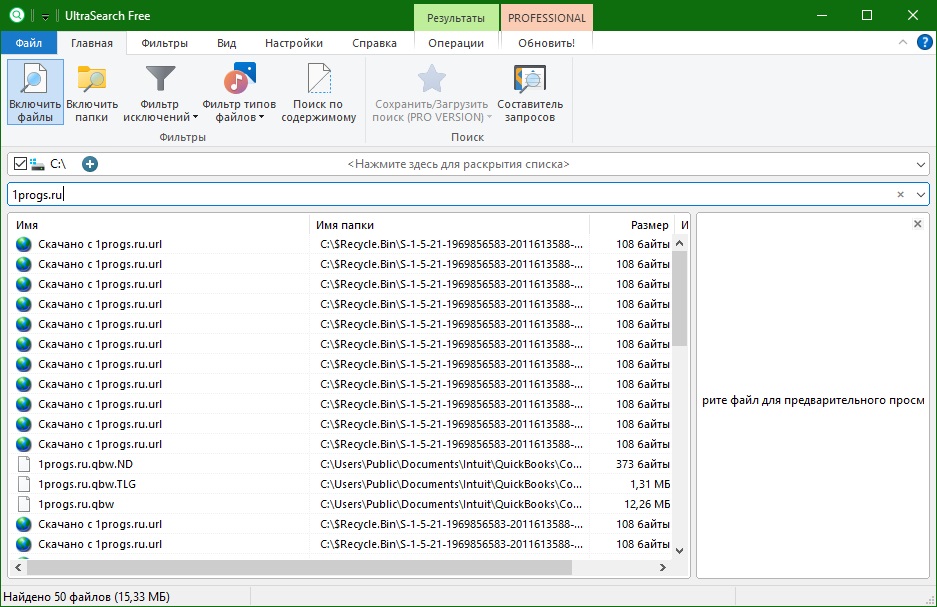Click the help question mark icon

[924, 42]
